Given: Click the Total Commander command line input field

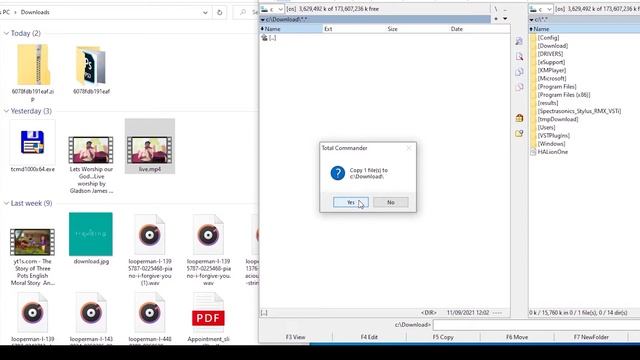Looking at the screenshot, I should pos(536,325).
